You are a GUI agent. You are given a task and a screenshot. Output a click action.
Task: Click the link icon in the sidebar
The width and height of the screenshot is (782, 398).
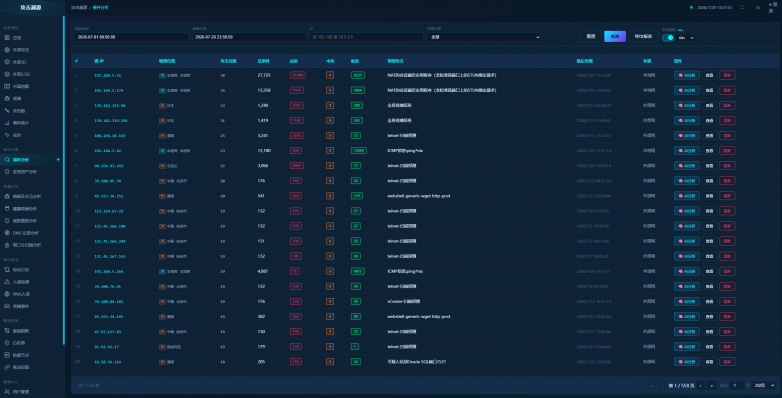(x=7, y=367)
